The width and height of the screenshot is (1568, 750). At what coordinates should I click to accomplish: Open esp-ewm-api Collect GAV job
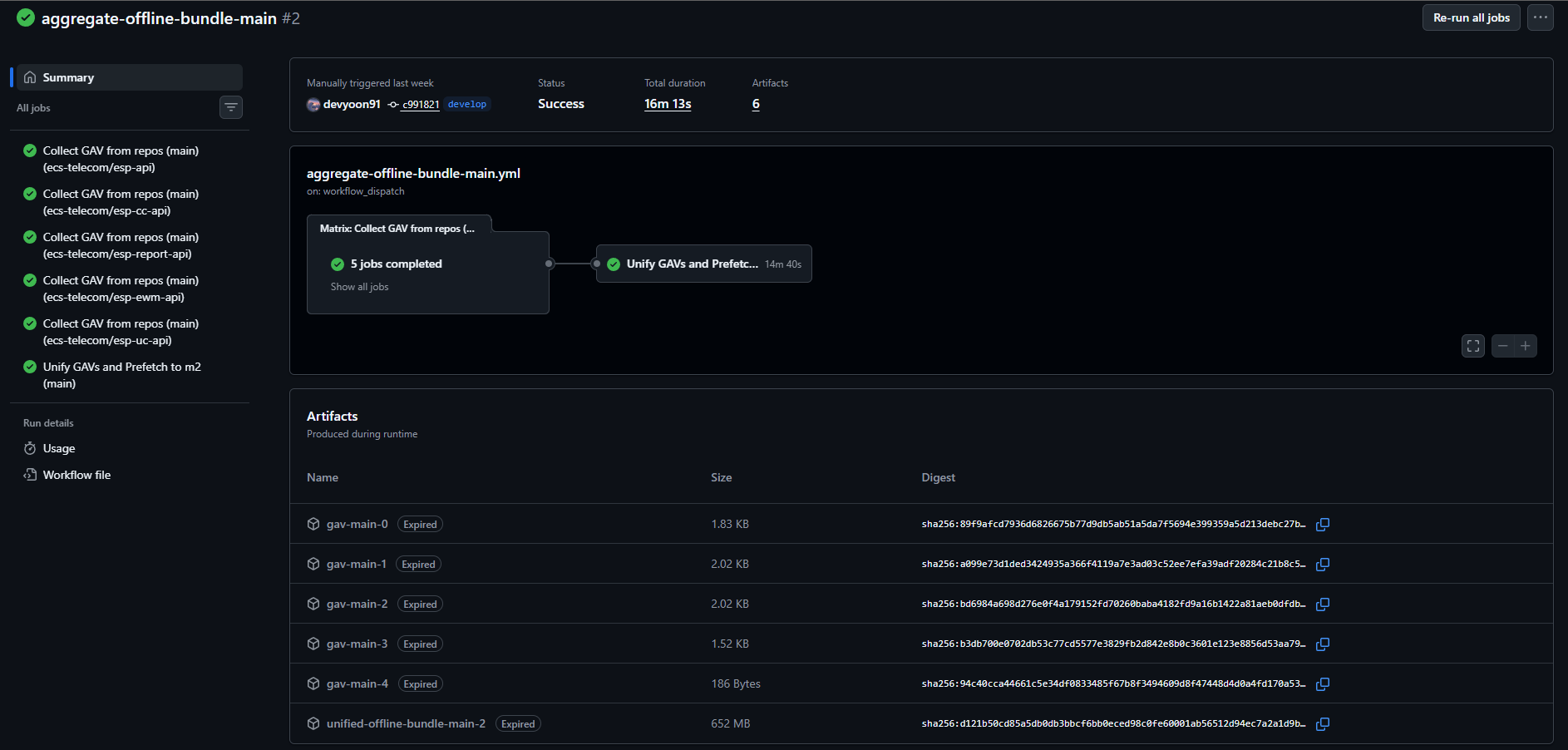pyautogui.click(x=130, y=289)
